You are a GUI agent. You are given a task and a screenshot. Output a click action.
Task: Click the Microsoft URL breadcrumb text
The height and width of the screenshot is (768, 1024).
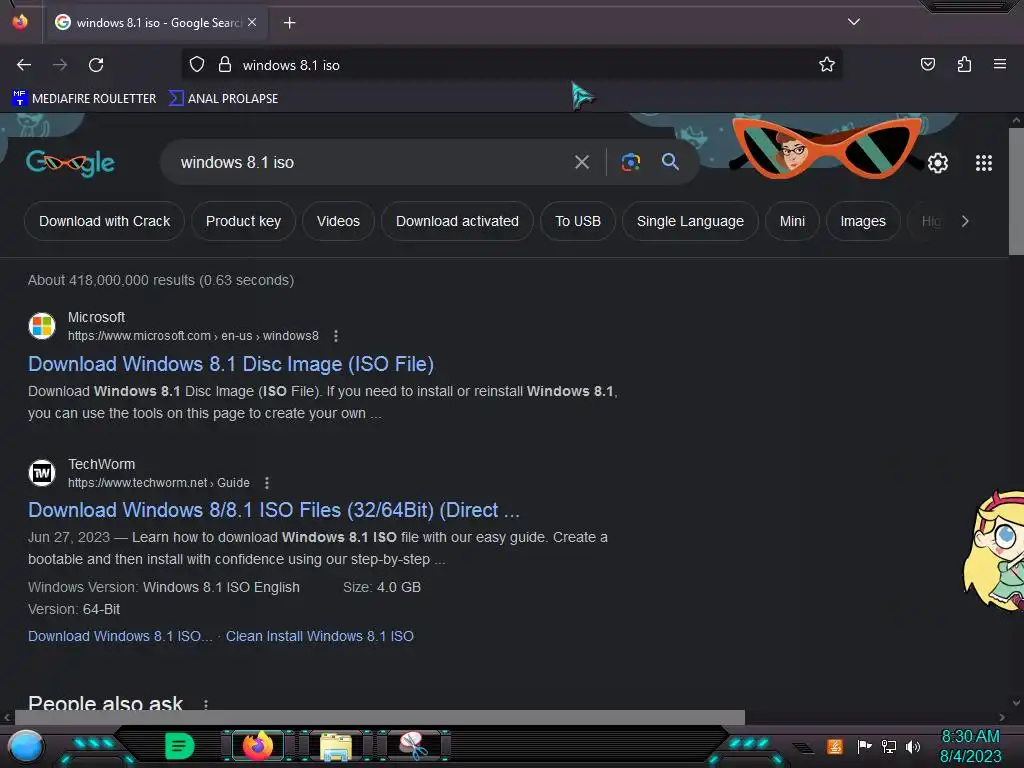click(193, 336)
